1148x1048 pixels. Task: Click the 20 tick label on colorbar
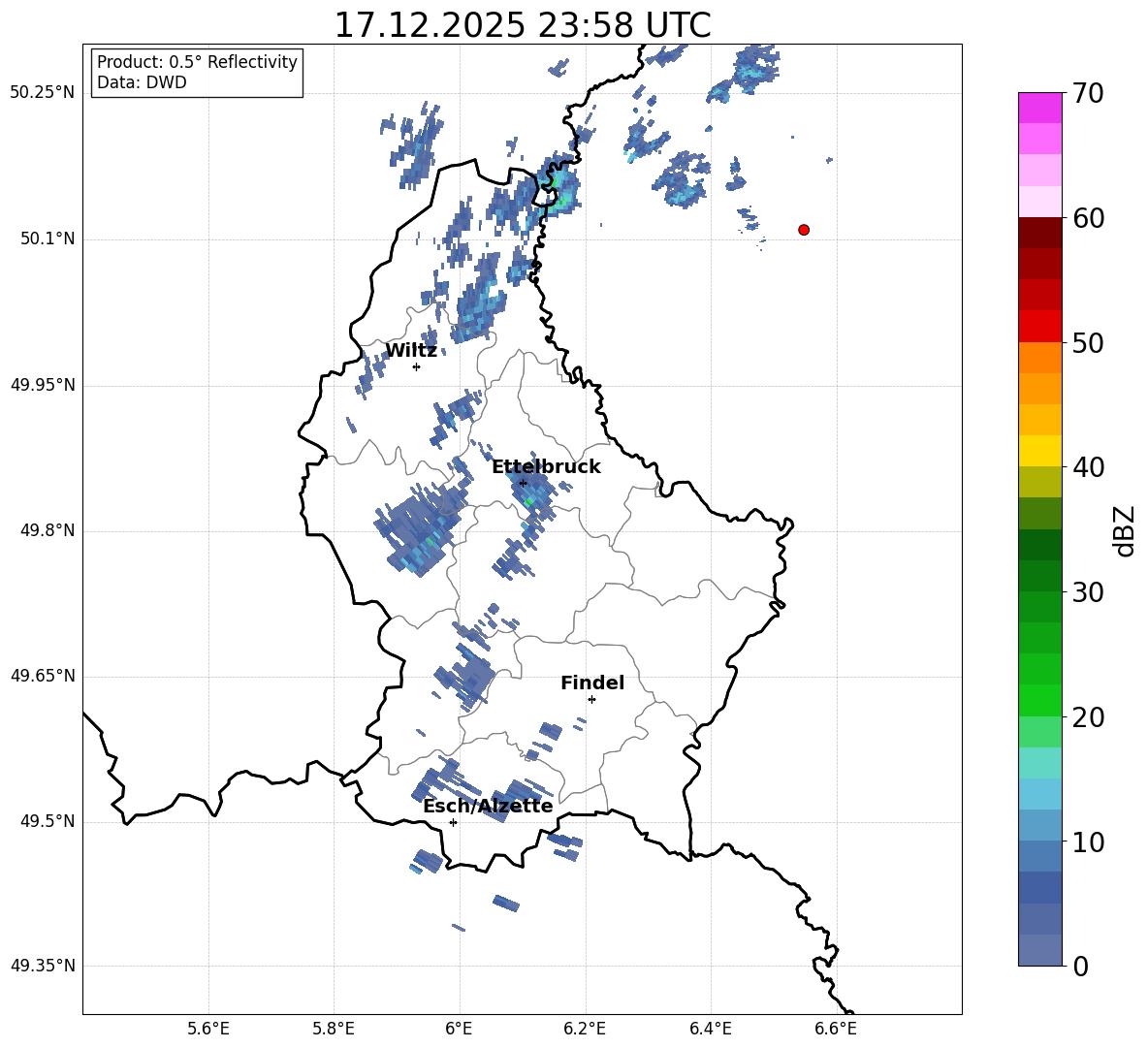[1088, 717]
